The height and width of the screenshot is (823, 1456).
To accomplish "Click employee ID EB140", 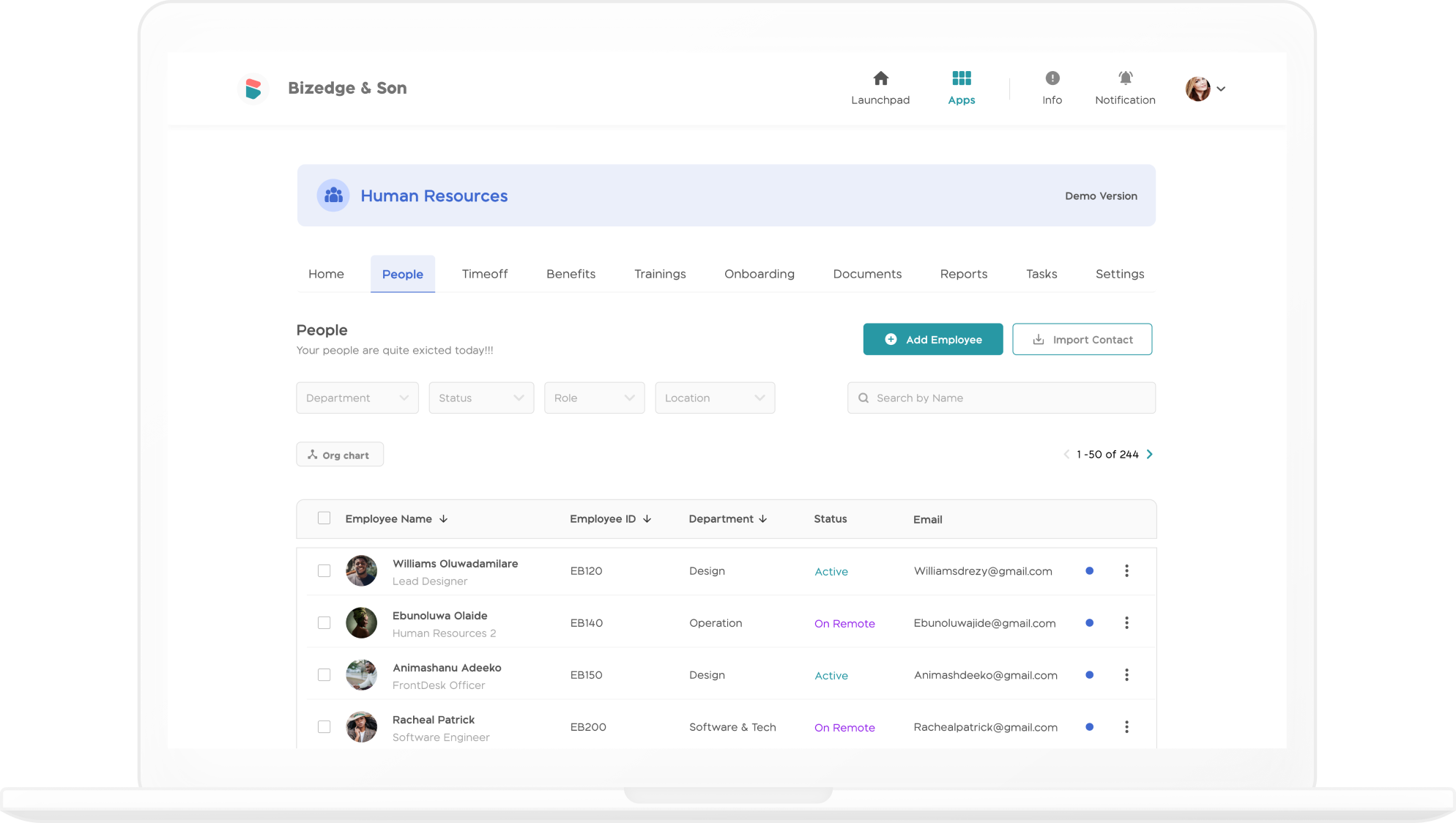I will 586,623.
